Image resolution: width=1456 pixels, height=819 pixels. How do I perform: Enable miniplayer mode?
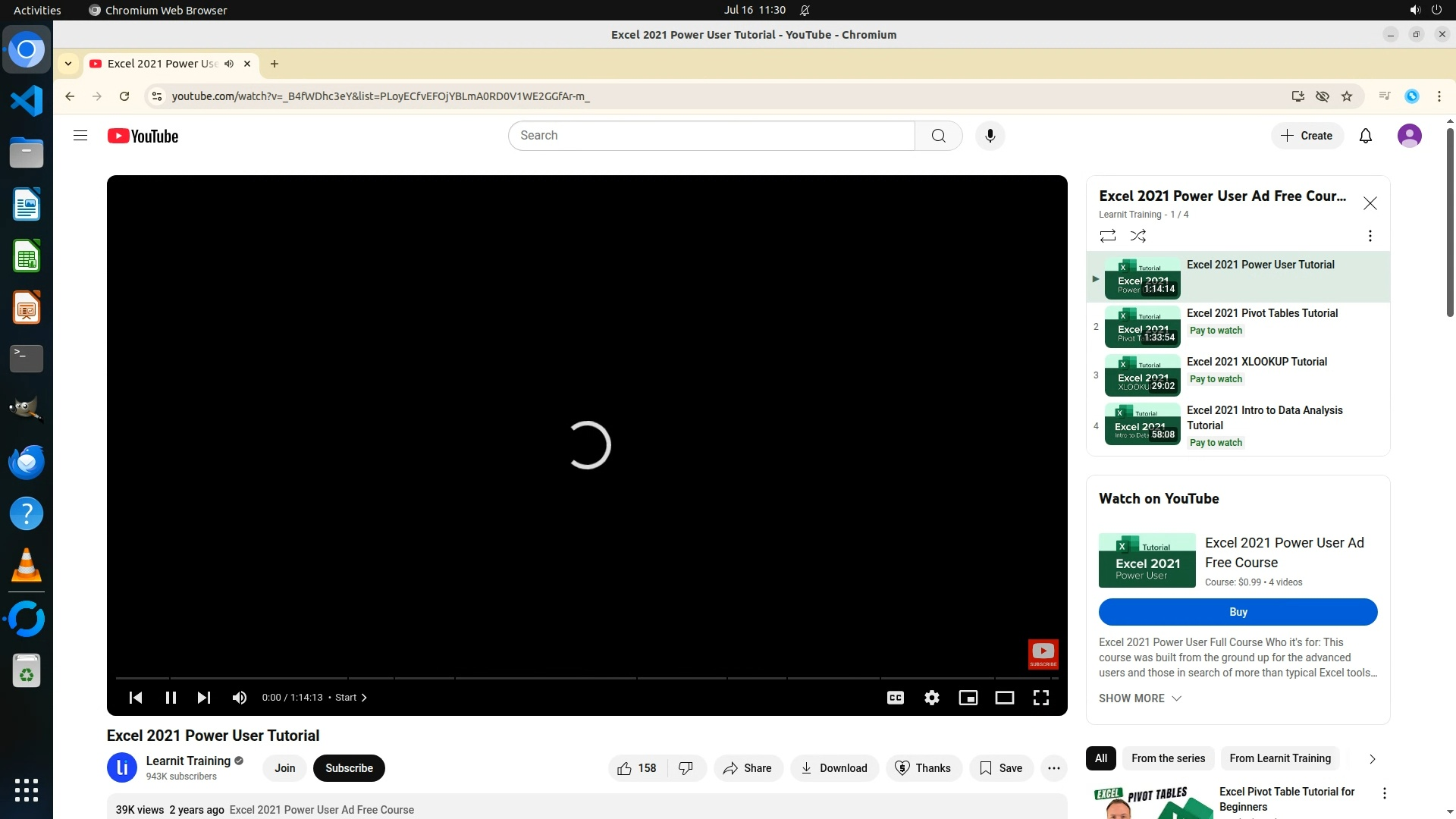[968, 698]
